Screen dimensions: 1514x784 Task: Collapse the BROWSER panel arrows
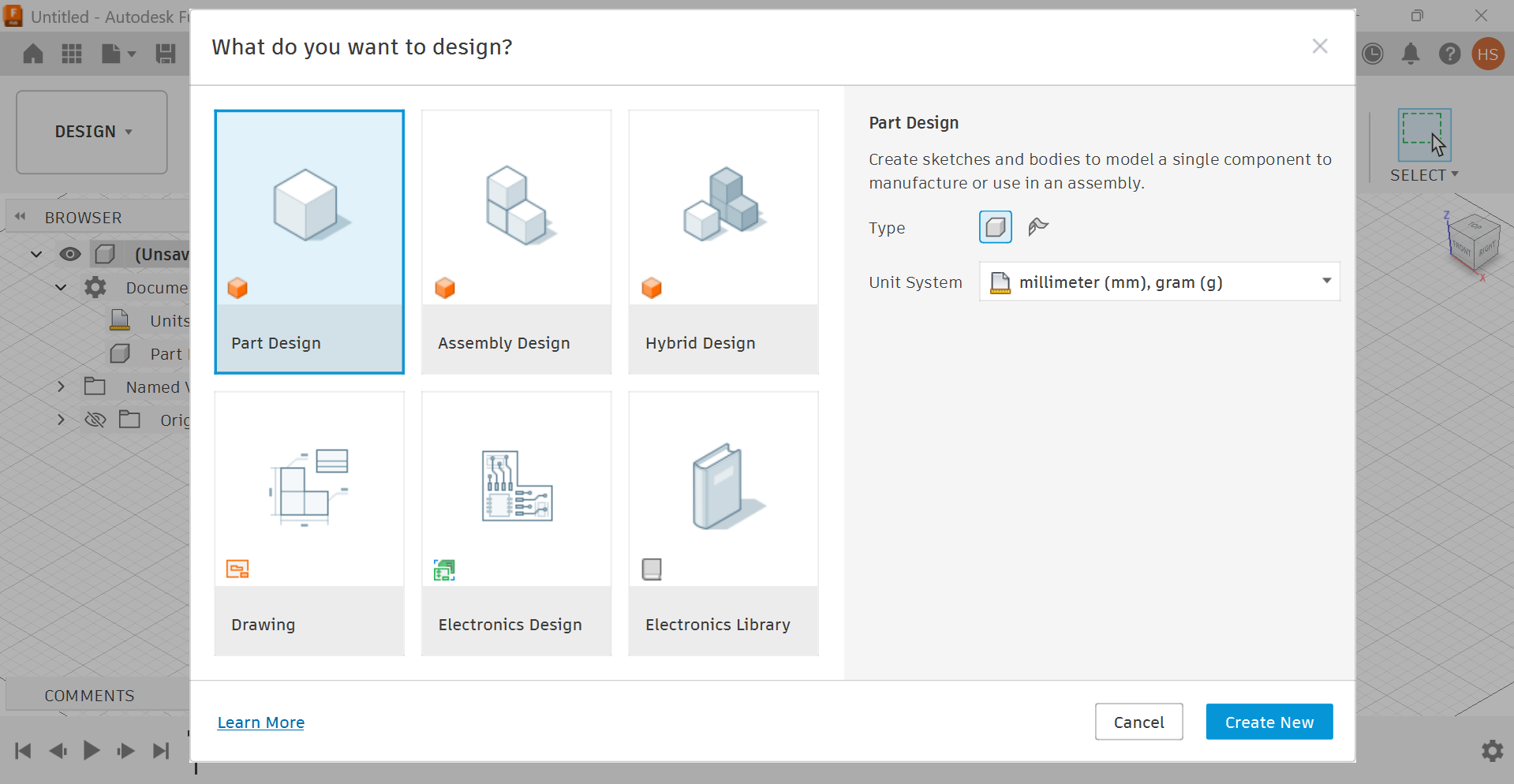(x=21, y=217)
